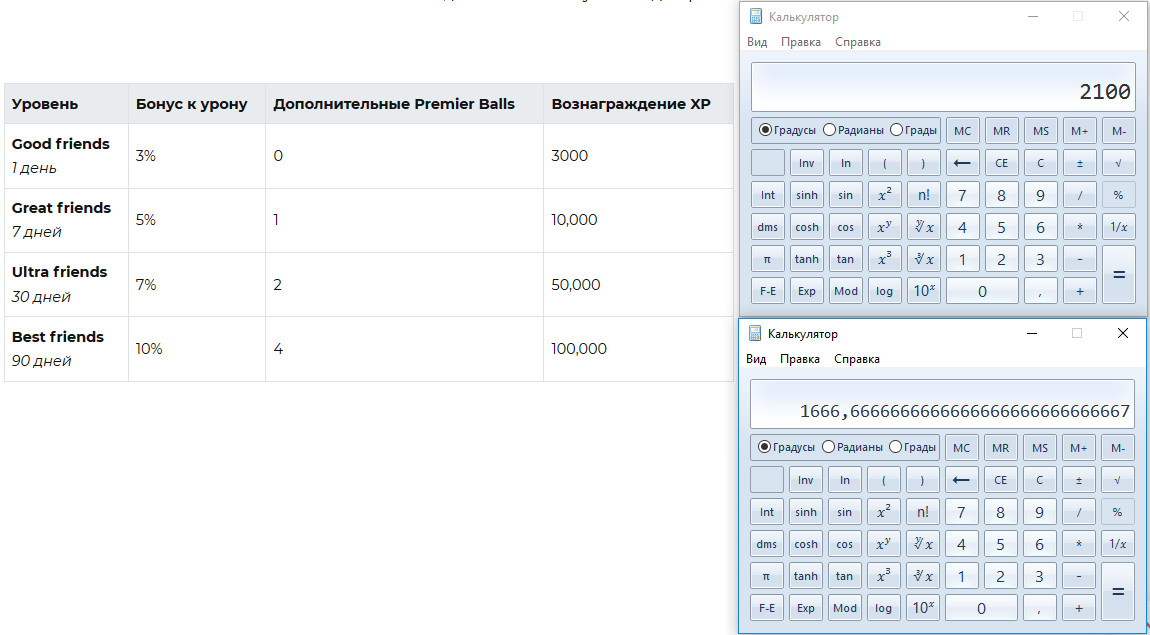Screen dimensions: 1150x635
Task: Click minus key in top calculator
Action: coord(1080,259)
